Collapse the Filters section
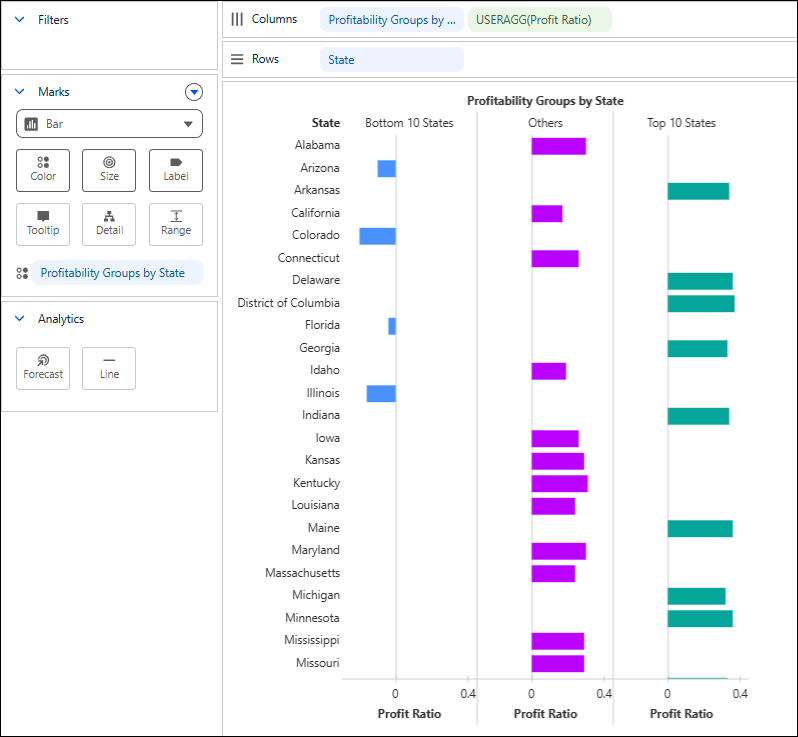This screenshot has height=737, width=798. click(20, 19)
